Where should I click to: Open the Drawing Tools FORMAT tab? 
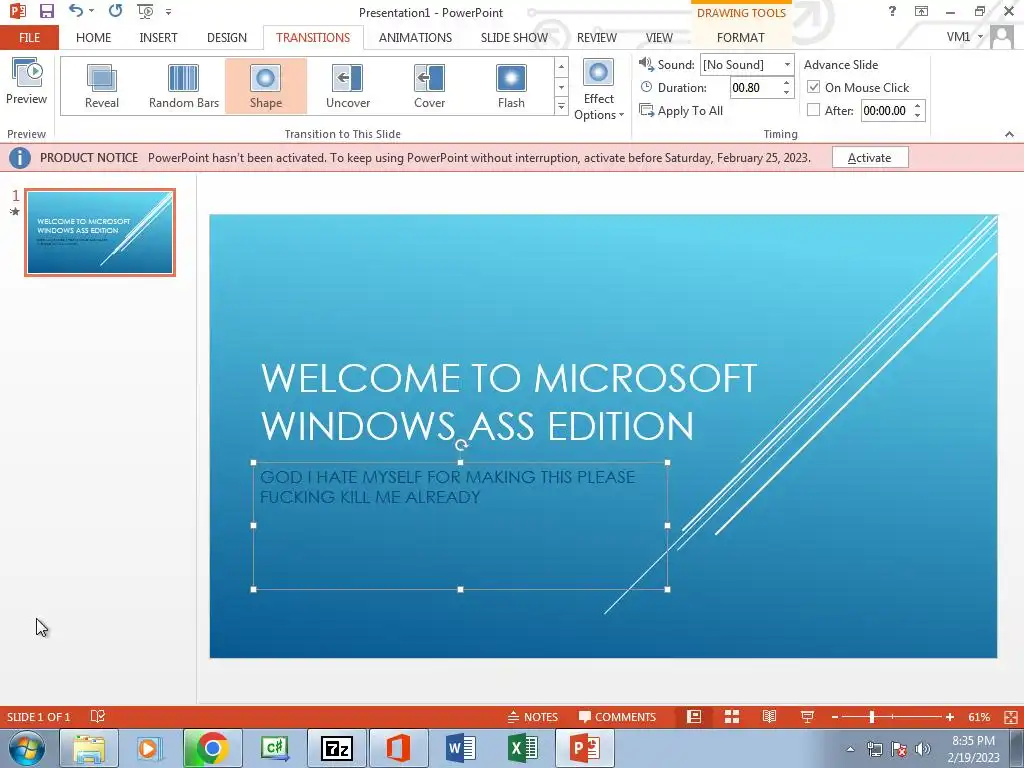click(741, 37)
